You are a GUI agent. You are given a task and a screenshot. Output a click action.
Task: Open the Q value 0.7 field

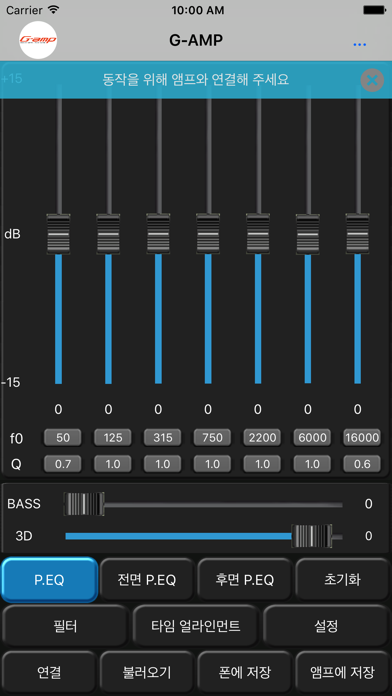click(x=63, y=464)
